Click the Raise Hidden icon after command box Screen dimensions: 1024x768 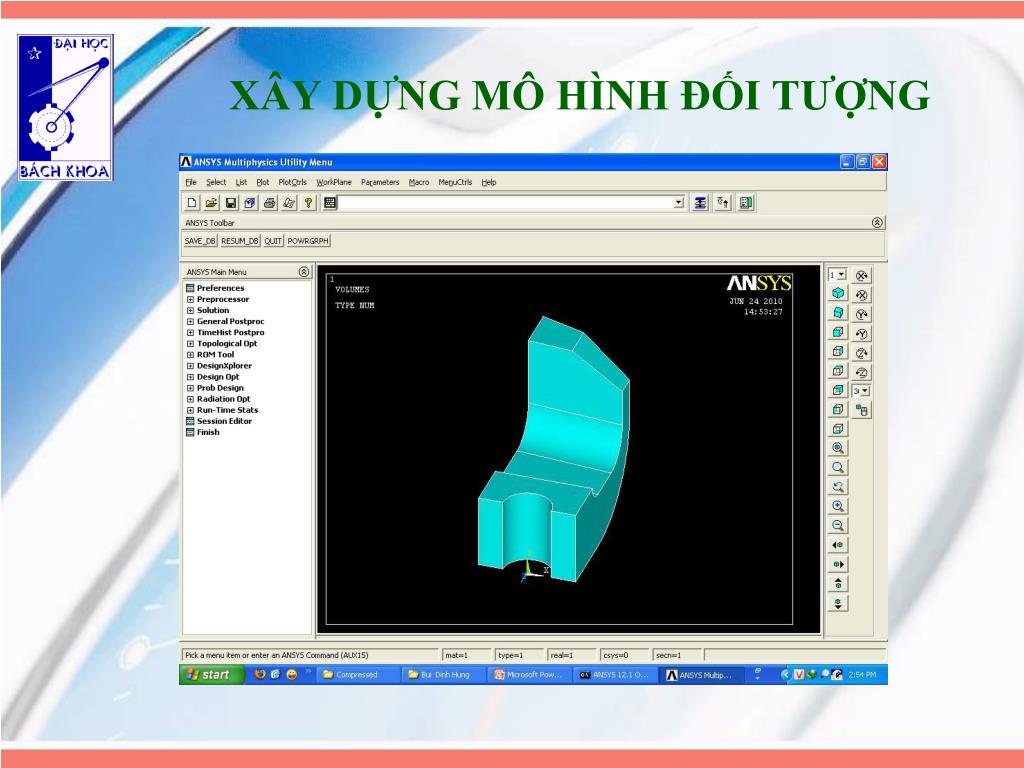coord(700,203)
